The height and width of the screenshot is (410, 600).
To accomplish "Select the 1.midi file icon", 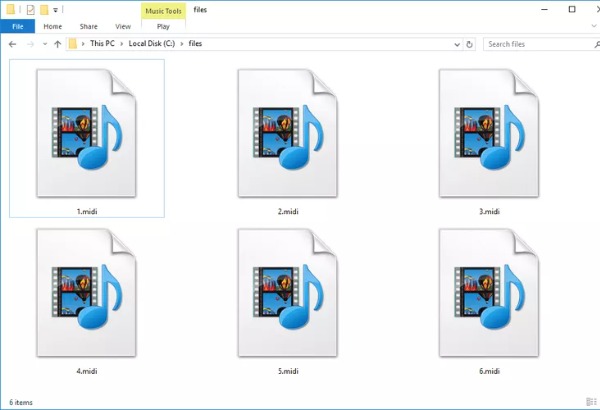I will 86,133.
